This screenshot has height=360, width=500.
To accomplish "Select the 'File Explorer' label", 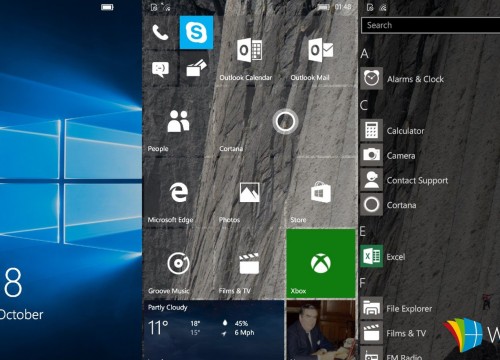I will coord(409,309).
